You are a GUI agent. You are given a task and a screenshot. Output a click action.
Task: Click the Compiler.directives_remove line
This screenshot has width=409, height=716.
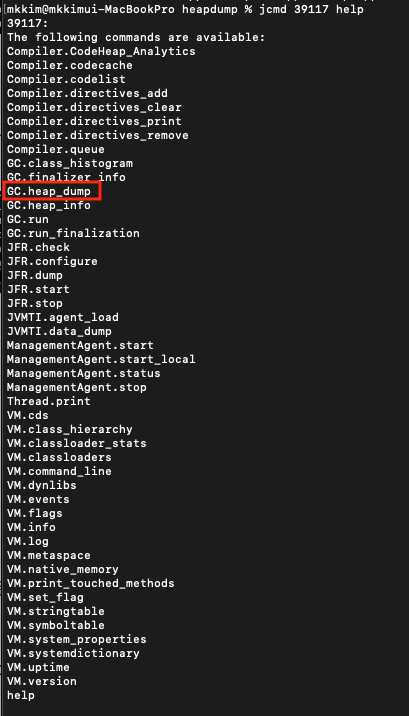point(98,135)
